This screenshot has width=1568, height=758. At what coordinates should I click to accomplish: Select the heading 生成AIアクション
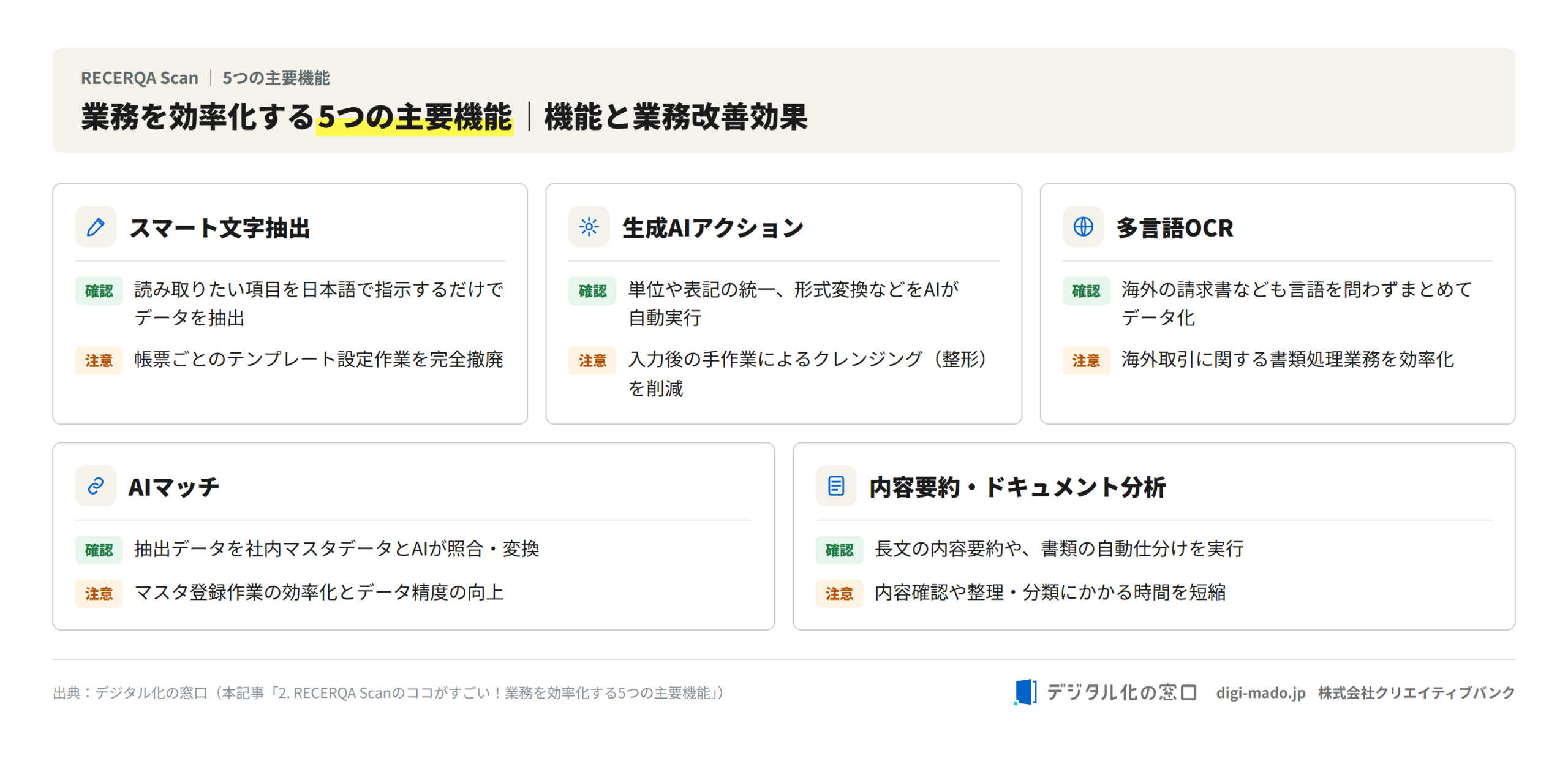tap(713, 227)
